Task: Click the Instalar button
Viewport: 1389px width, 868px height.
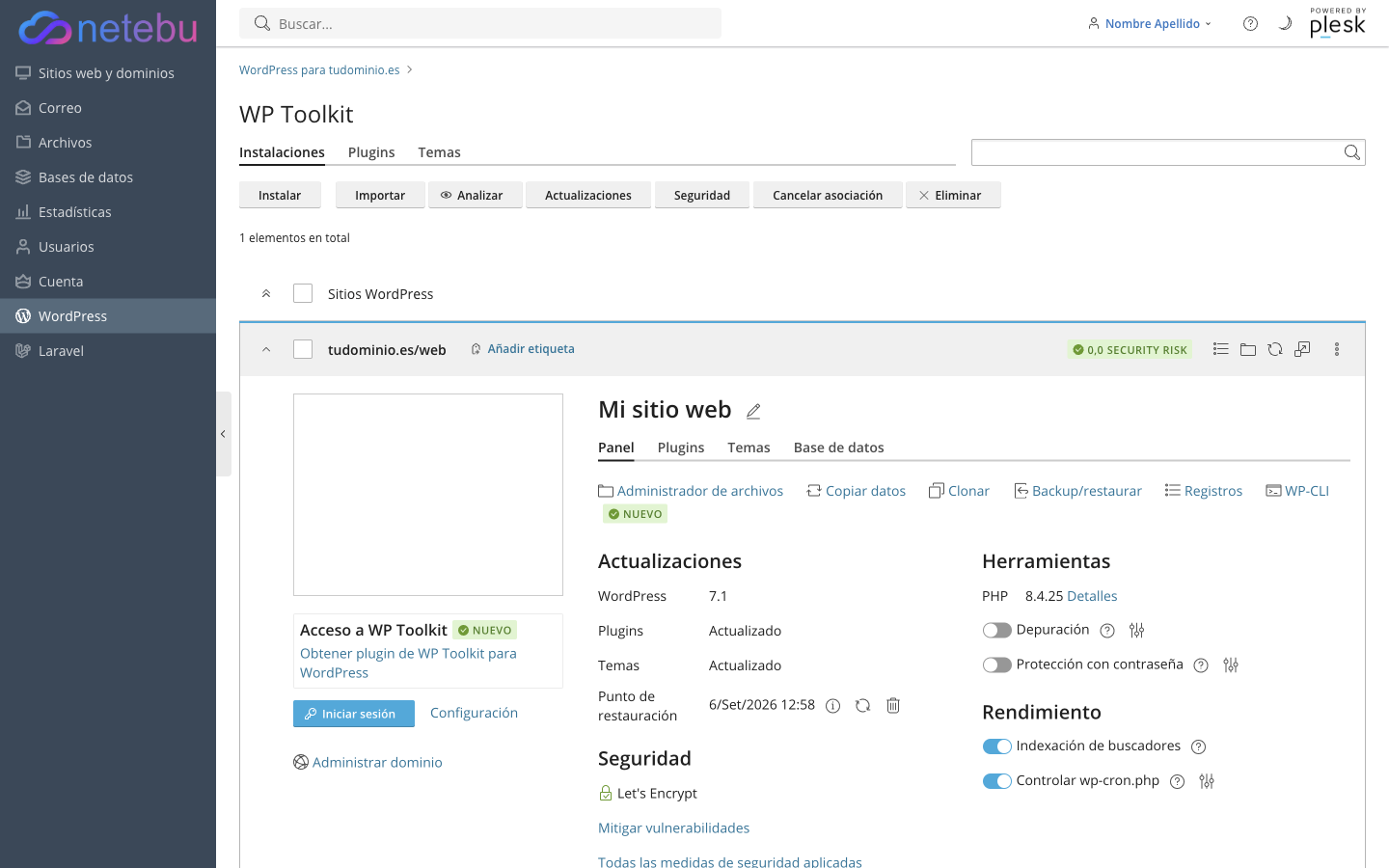Action: pos(280,195)
